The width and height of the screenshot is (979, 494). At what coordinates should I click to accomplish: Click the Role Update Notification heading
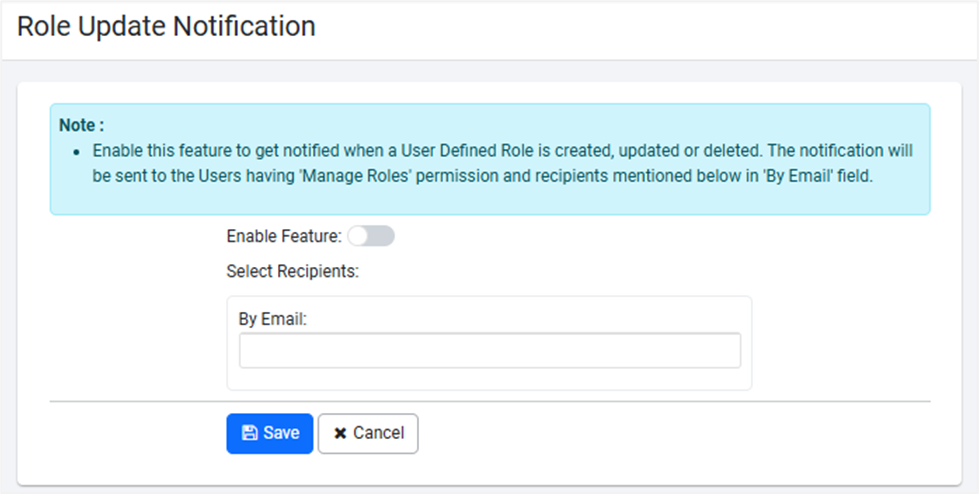166,26
